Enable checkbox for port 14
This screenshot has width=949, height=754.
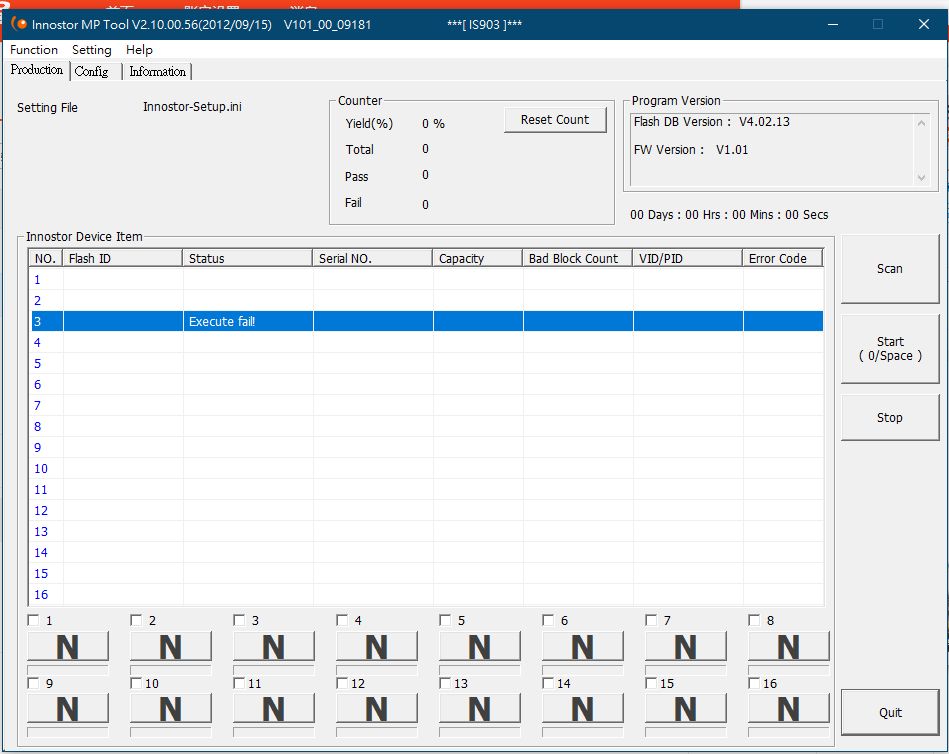[x=548, y=683]
